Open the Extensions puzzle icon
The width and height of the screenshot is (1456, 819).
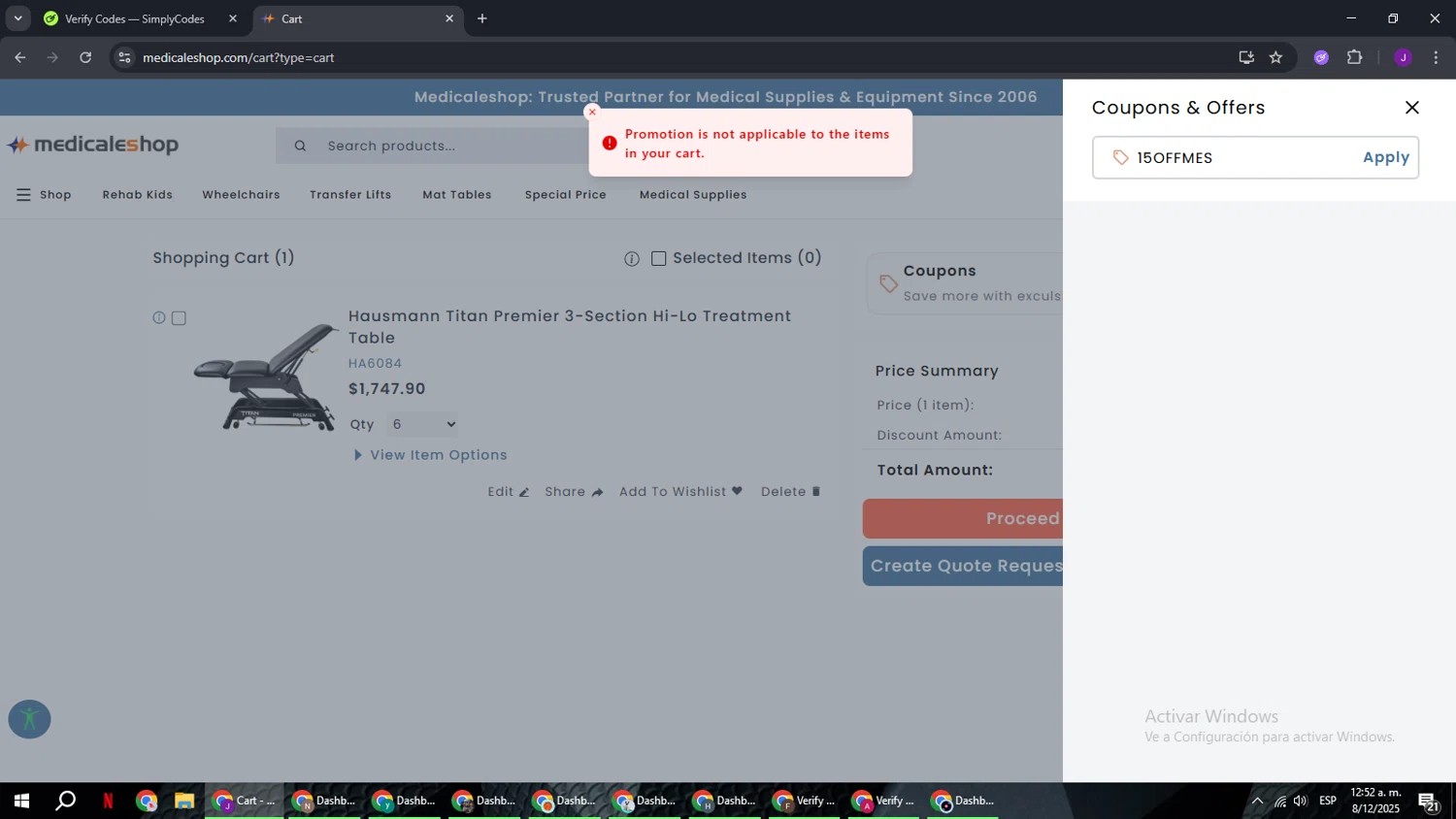(x=1355, y=57)
